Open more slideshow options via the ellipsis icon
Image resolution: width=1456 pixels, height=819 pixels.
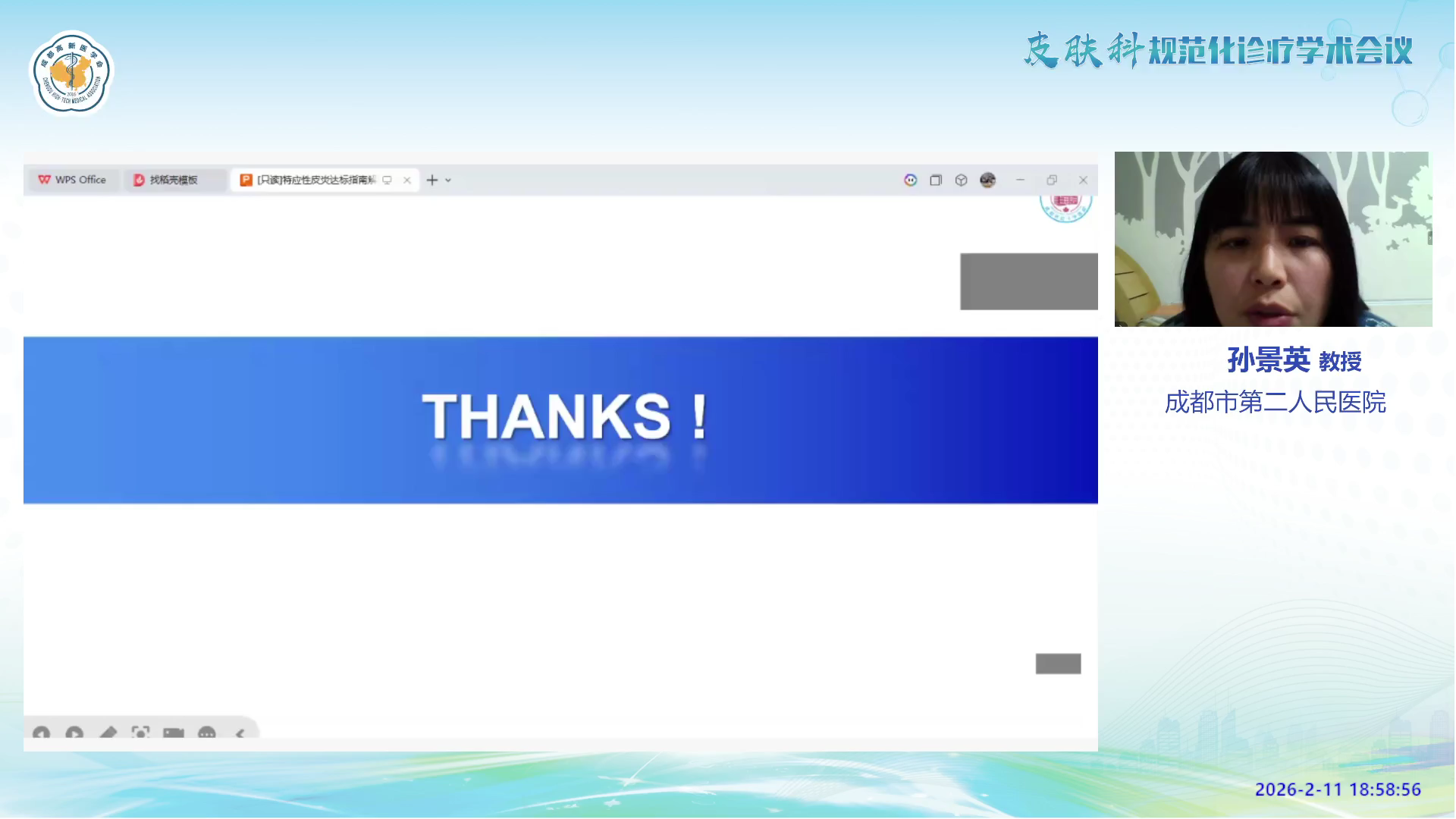coord(207,733)
